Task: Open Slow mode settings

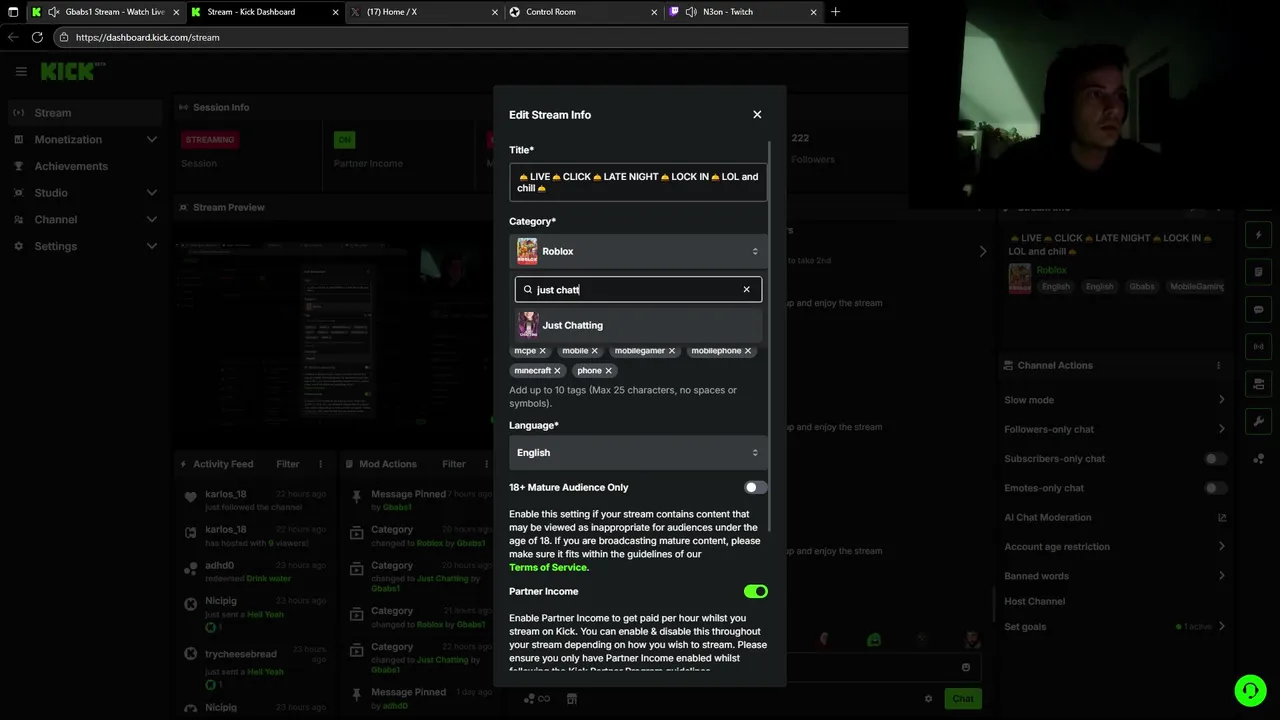Action: tap(1115, 400)
